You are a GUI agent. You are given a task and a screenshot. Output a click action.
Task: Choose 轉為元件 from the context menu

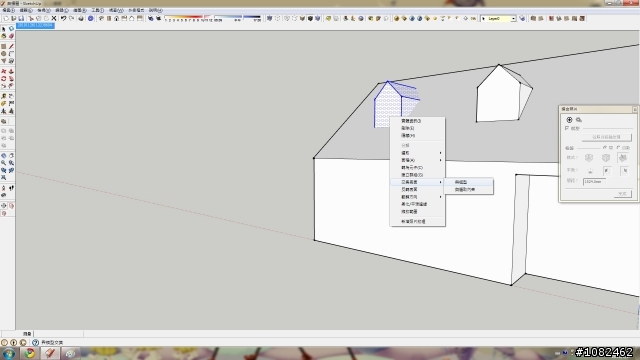pos(418,167)
